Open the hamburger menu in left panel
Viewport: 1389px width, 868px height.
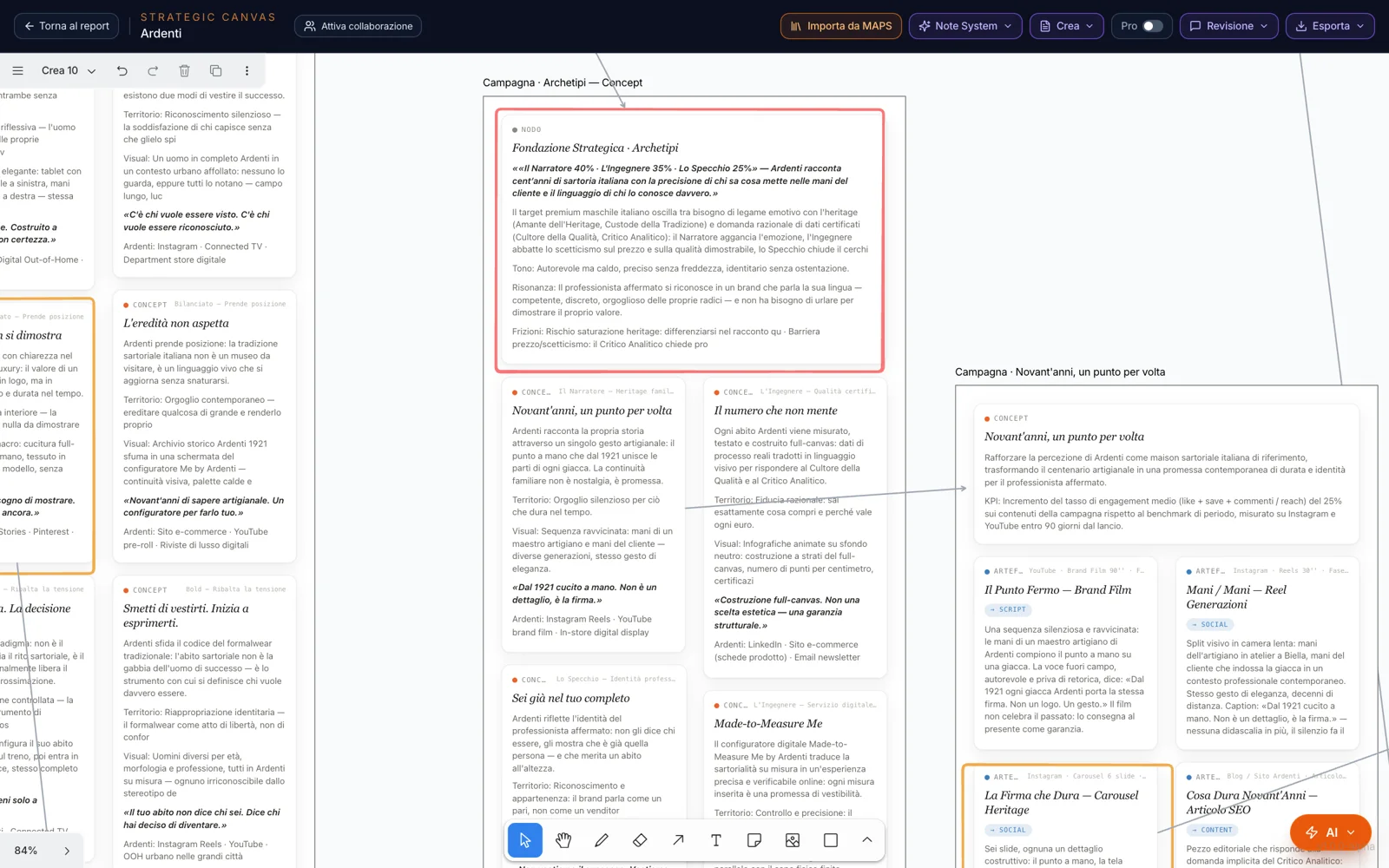click(x=17, y=71)
